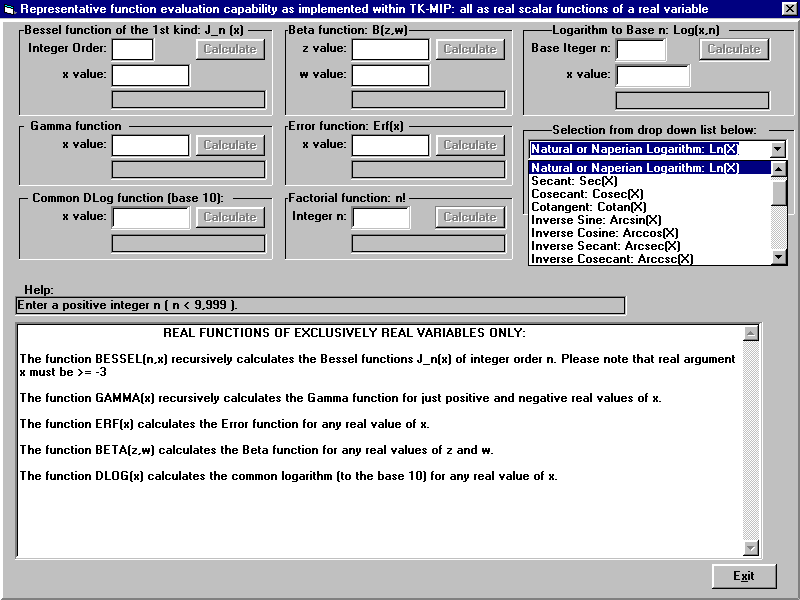Click the application icon in the title bar

click(9, 9)
